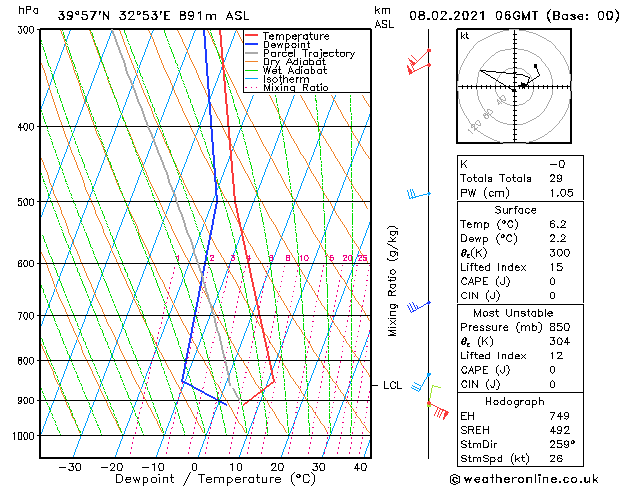Click the PW (cm) value 1.05

[561, 192]
